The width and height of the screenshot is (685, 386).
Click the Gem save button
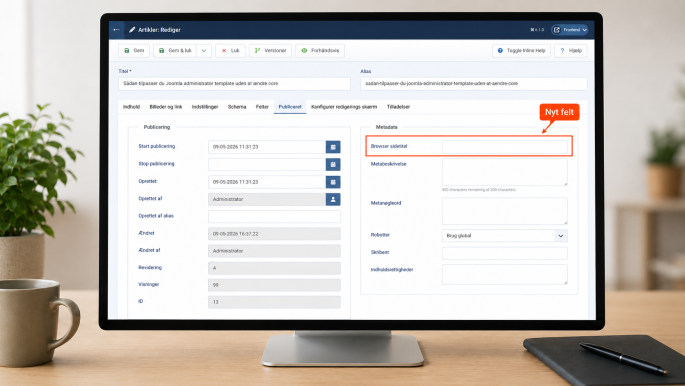(x=134, y=51)
